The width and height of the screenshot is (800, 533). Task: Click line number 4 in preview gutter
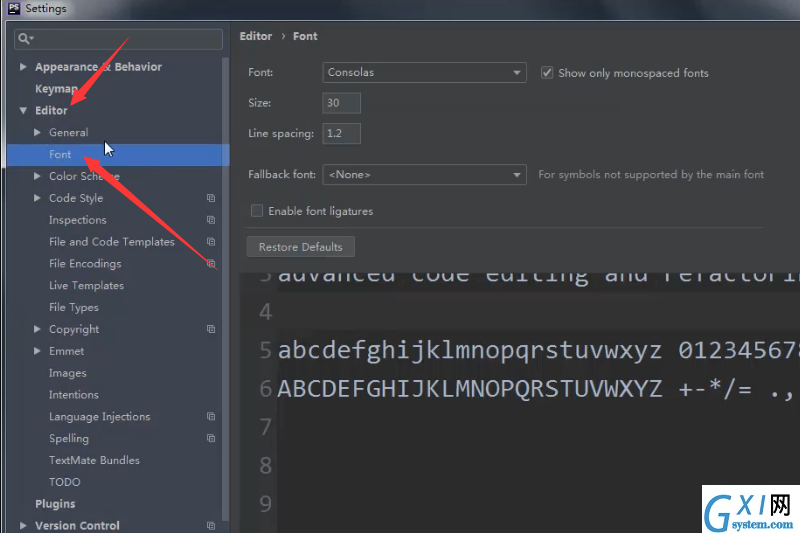(265, 312)
